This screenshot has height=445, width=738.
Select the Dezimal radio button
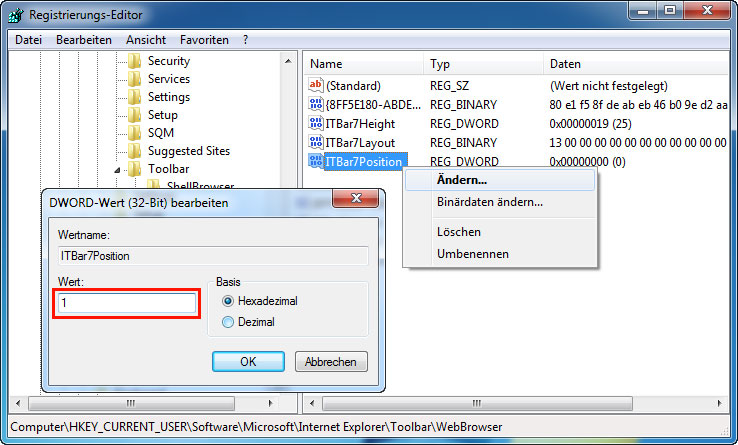click(x=228, y=322)
